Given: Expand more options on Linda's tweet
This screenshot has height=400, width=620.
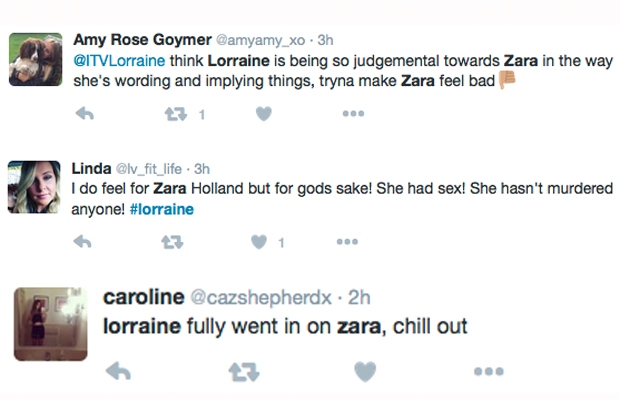Looking at the screenshot, I should point(347,242).
